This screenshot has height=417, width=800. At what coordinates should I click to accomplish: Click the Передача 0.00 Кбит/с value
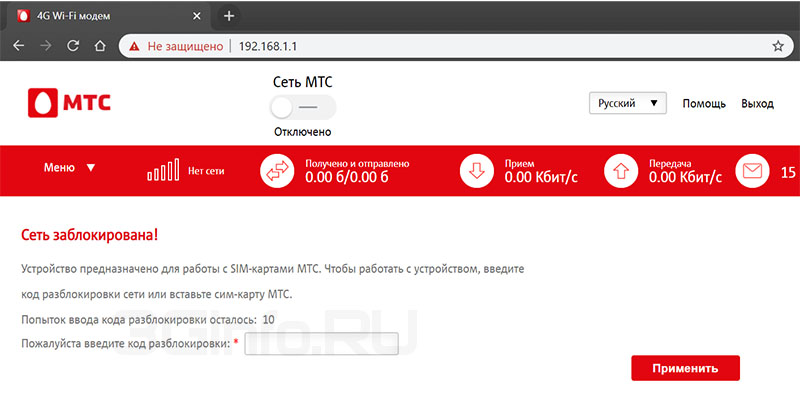pyautogui.click(x=685, y=177)
